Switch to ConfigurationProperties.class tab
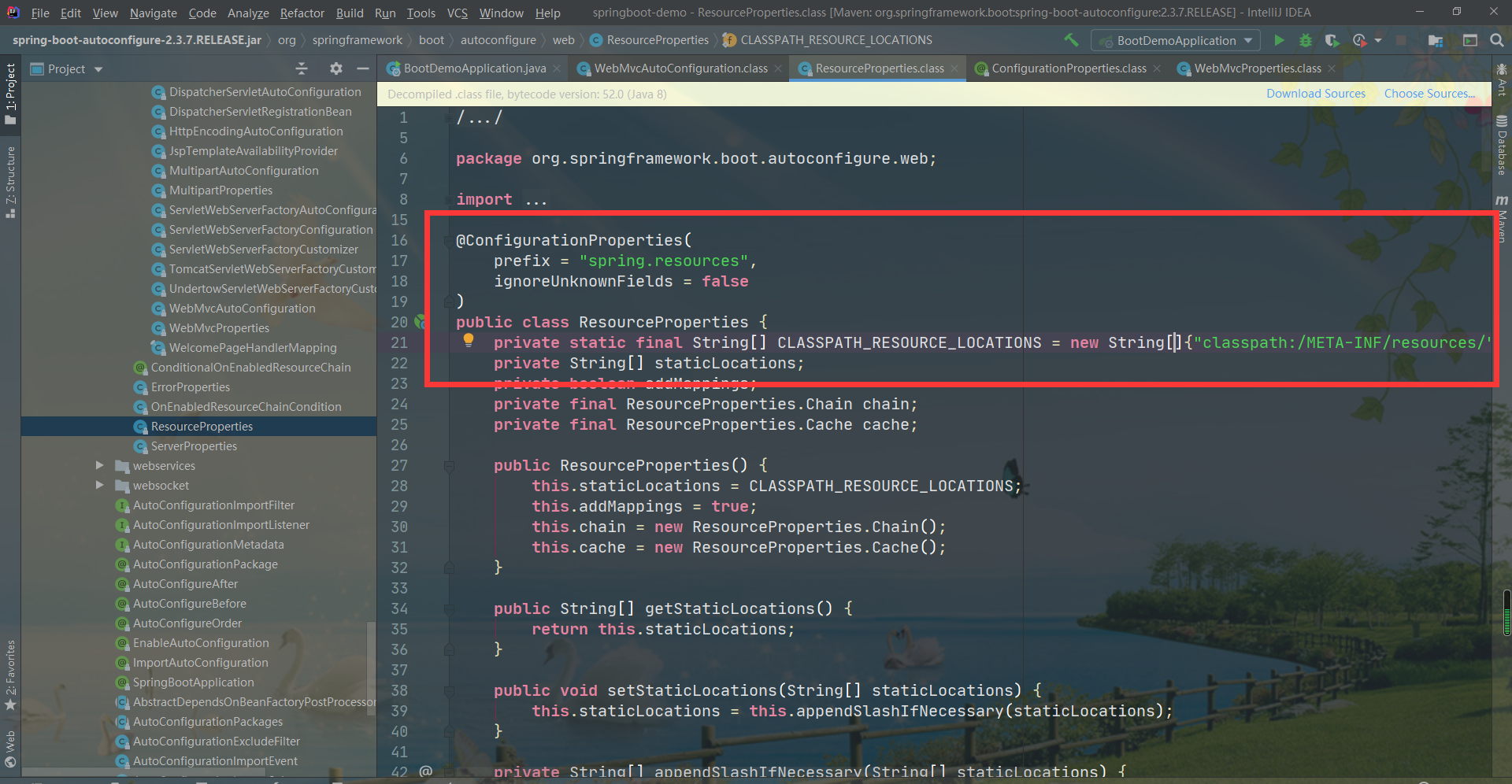The image size is (1512, 784). click(x=1069, y=68)
